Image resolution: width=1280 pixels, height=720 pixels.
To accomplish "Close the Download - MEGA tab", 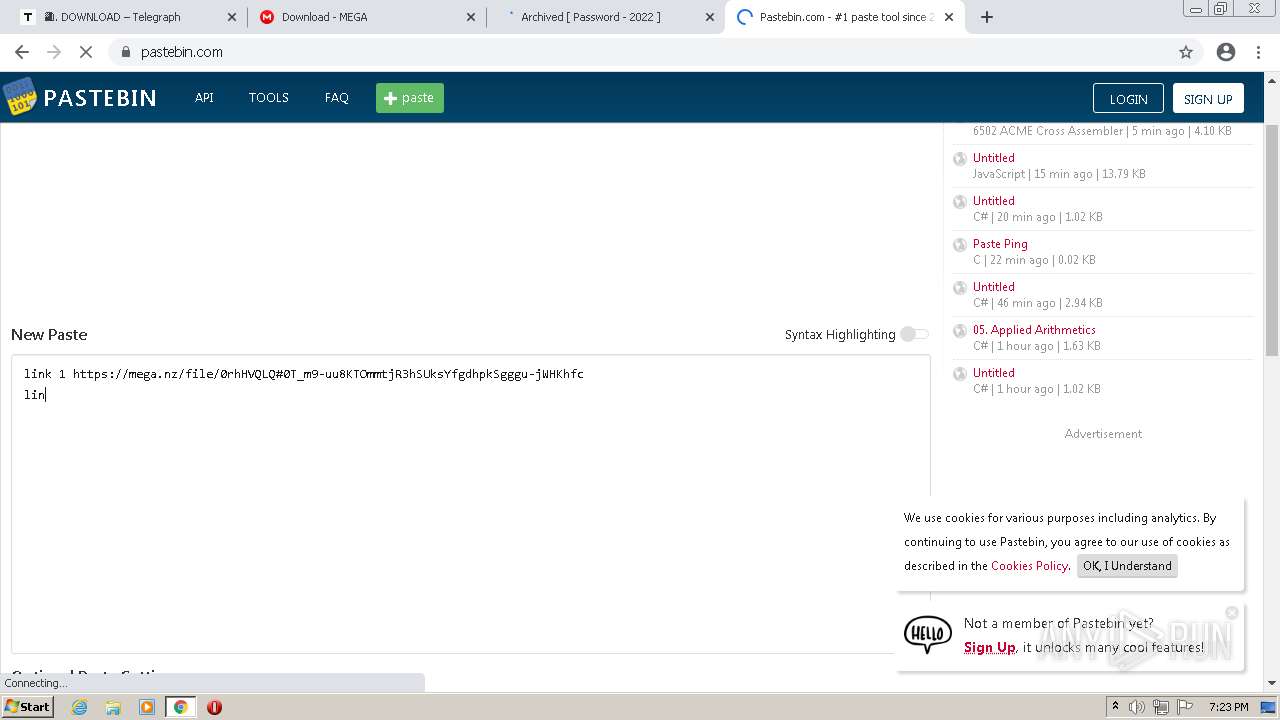I will pos(469,17).
